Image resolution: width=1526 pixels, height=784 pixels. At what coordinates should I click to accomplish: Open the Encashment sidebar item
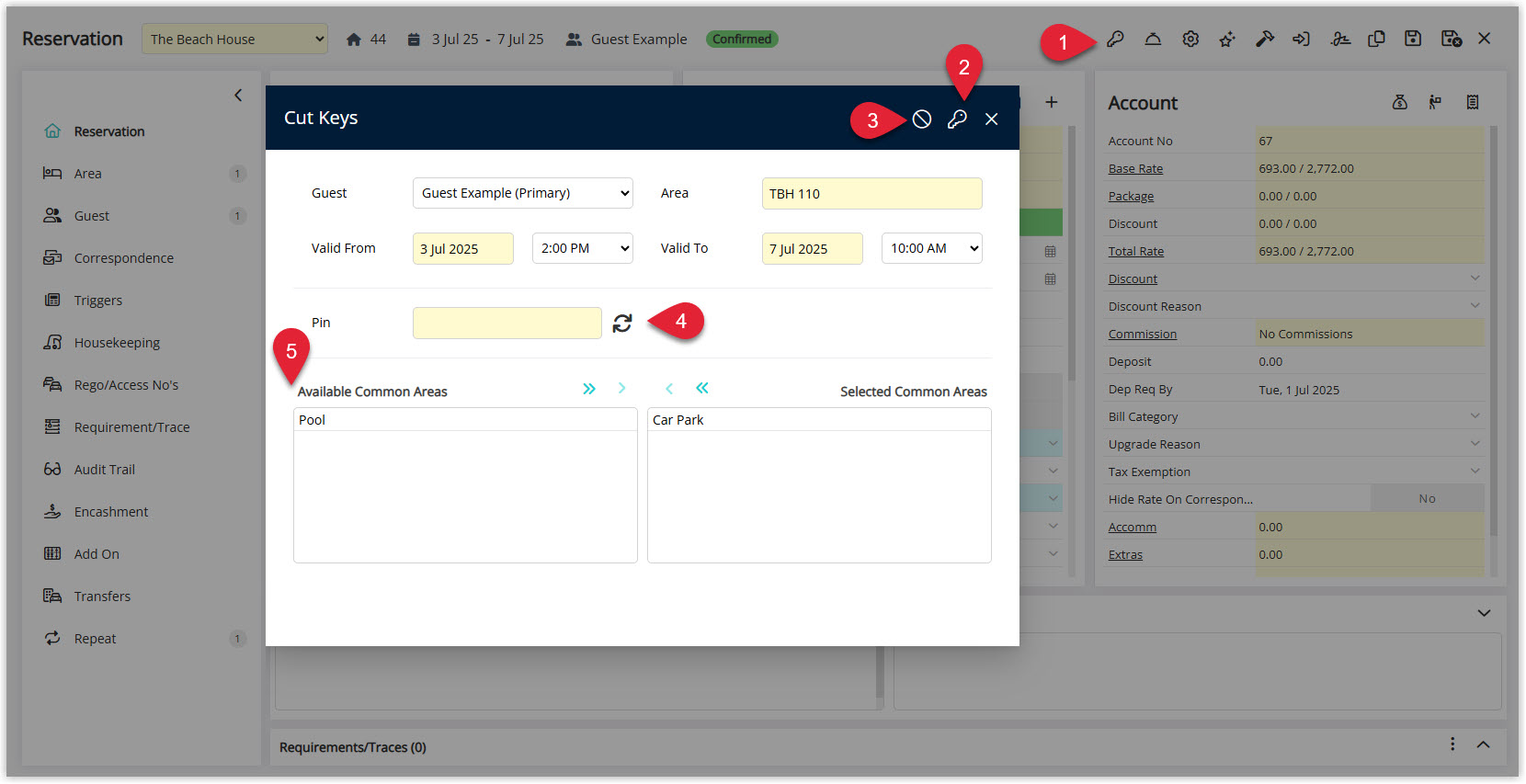(111, 512)
